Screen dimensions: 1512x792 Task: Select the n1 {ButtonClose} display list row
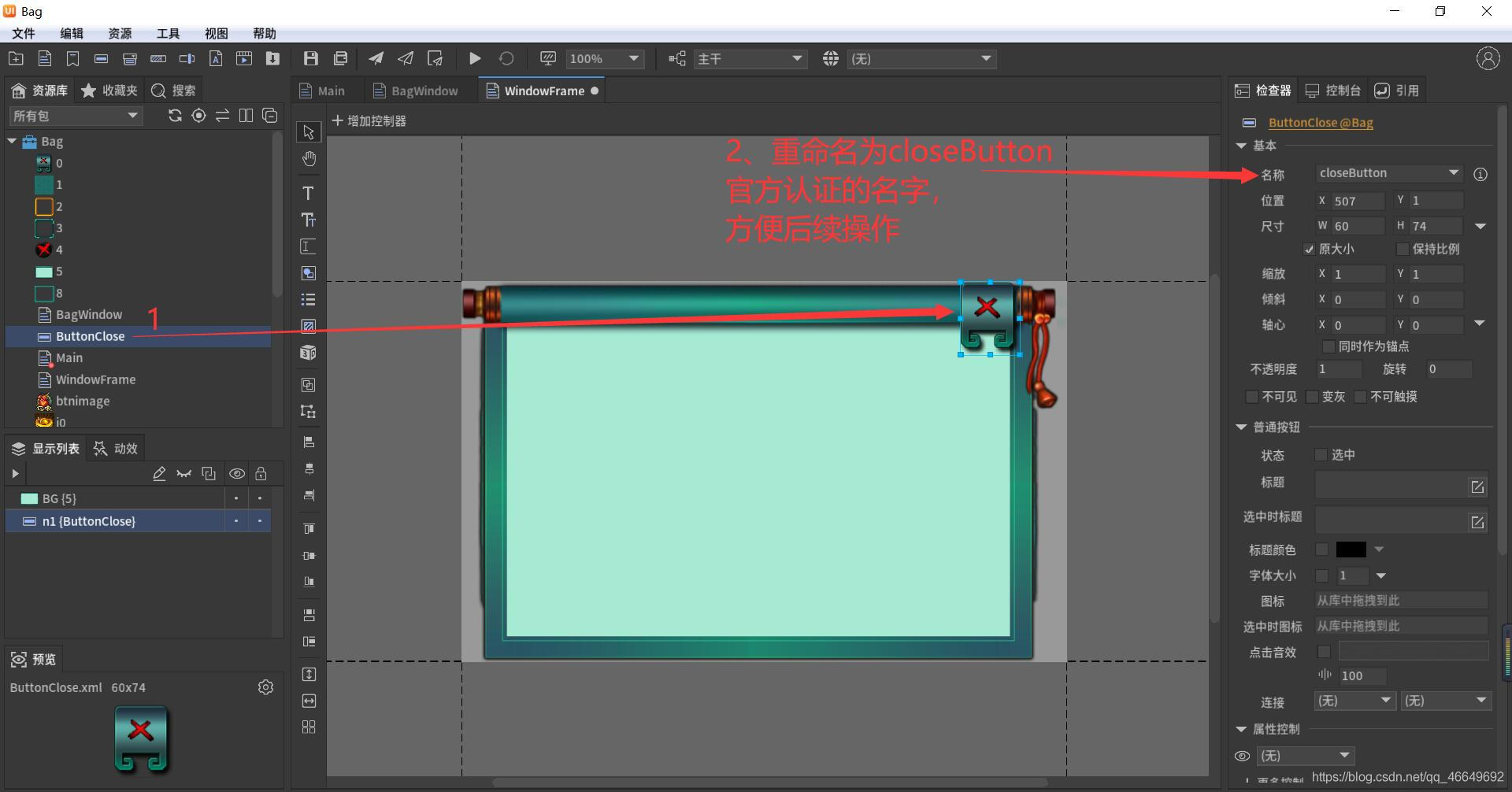[139, 521]
